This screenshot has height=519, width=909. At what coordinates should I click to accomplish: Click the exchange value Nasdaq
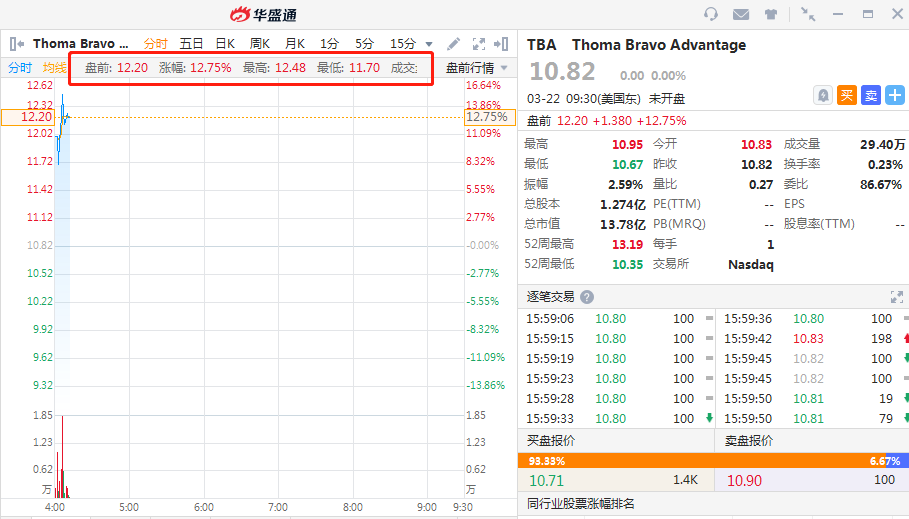751,264
